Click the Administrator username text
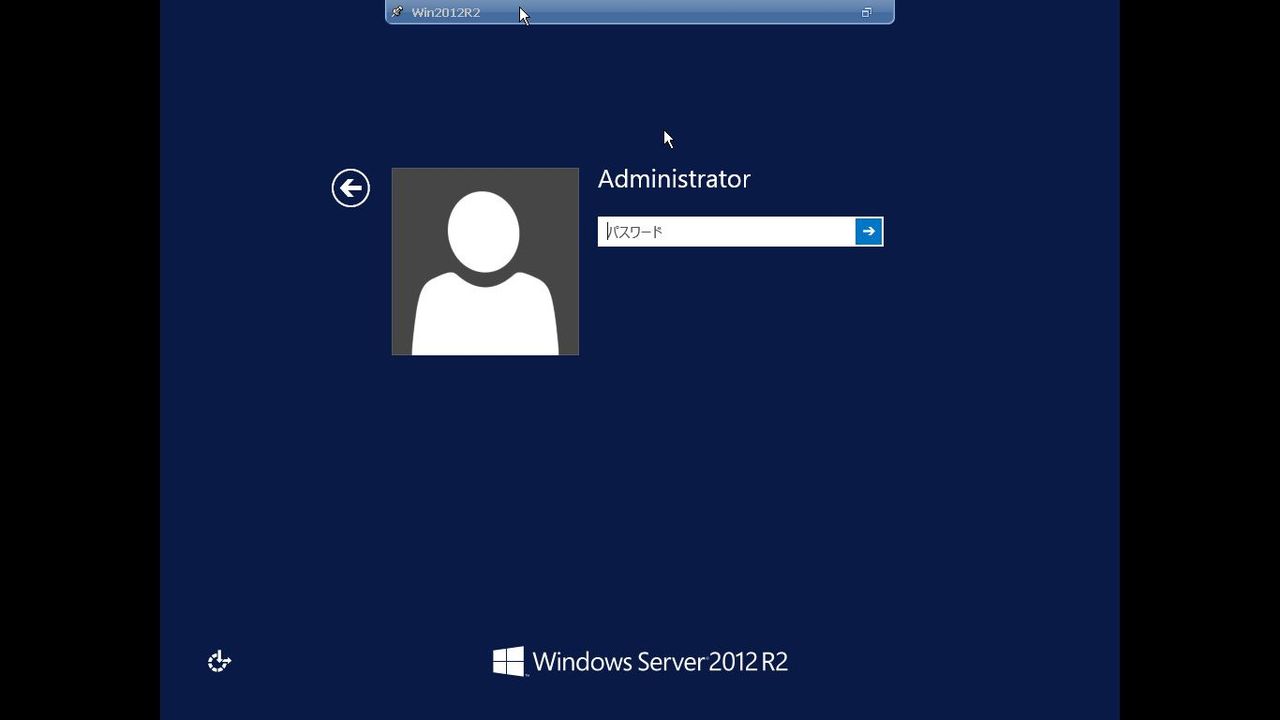Viewport: 1280px width, 720px height. pos(674,179)
